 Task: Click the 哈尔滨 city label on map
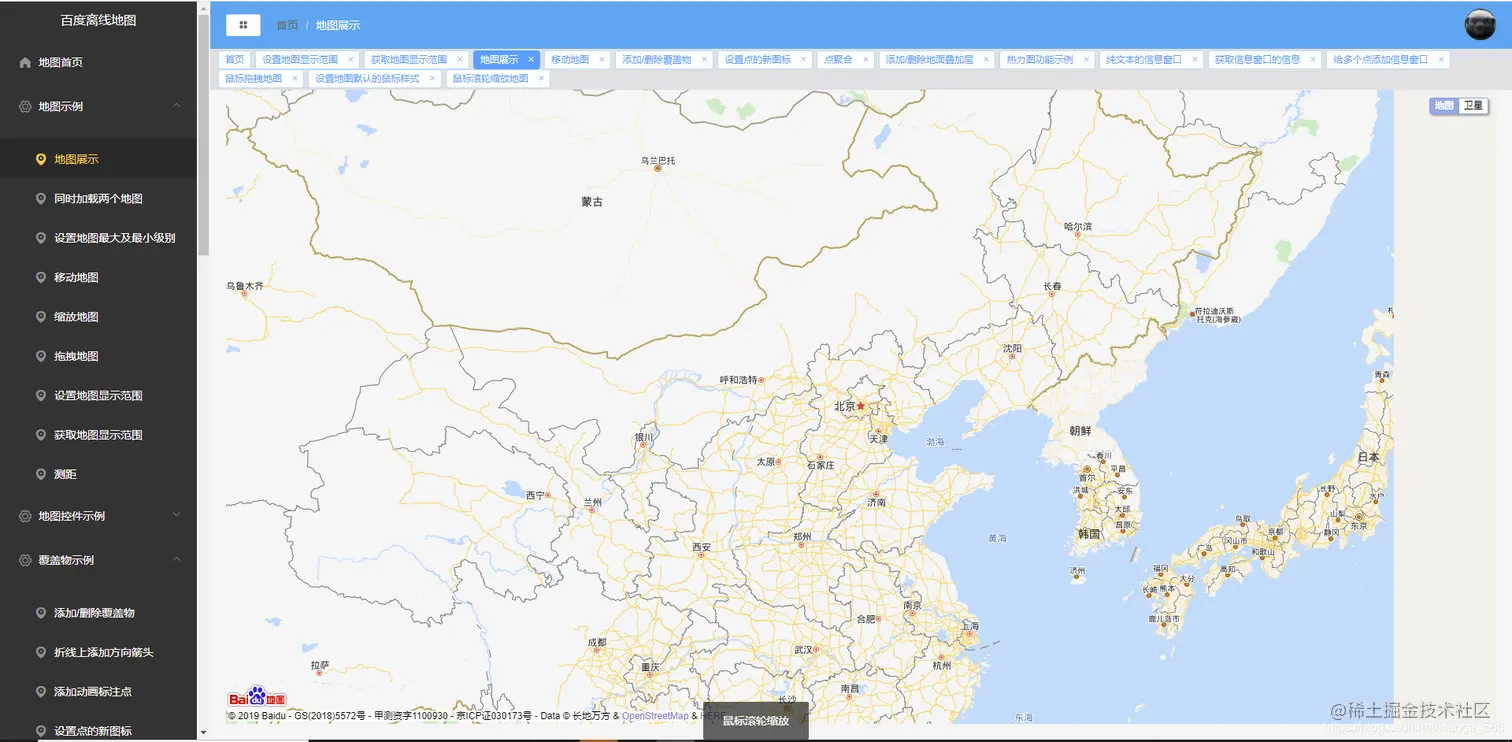click(1079, 226)
